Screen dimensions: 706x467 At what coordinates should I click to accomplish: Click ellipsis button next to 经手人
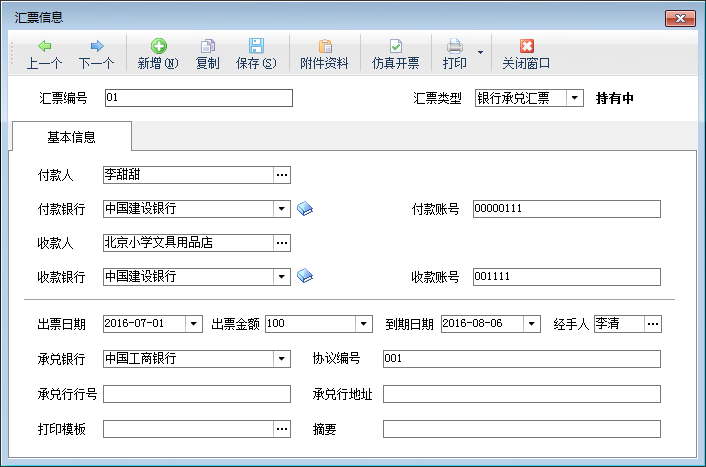coord(652,324)
